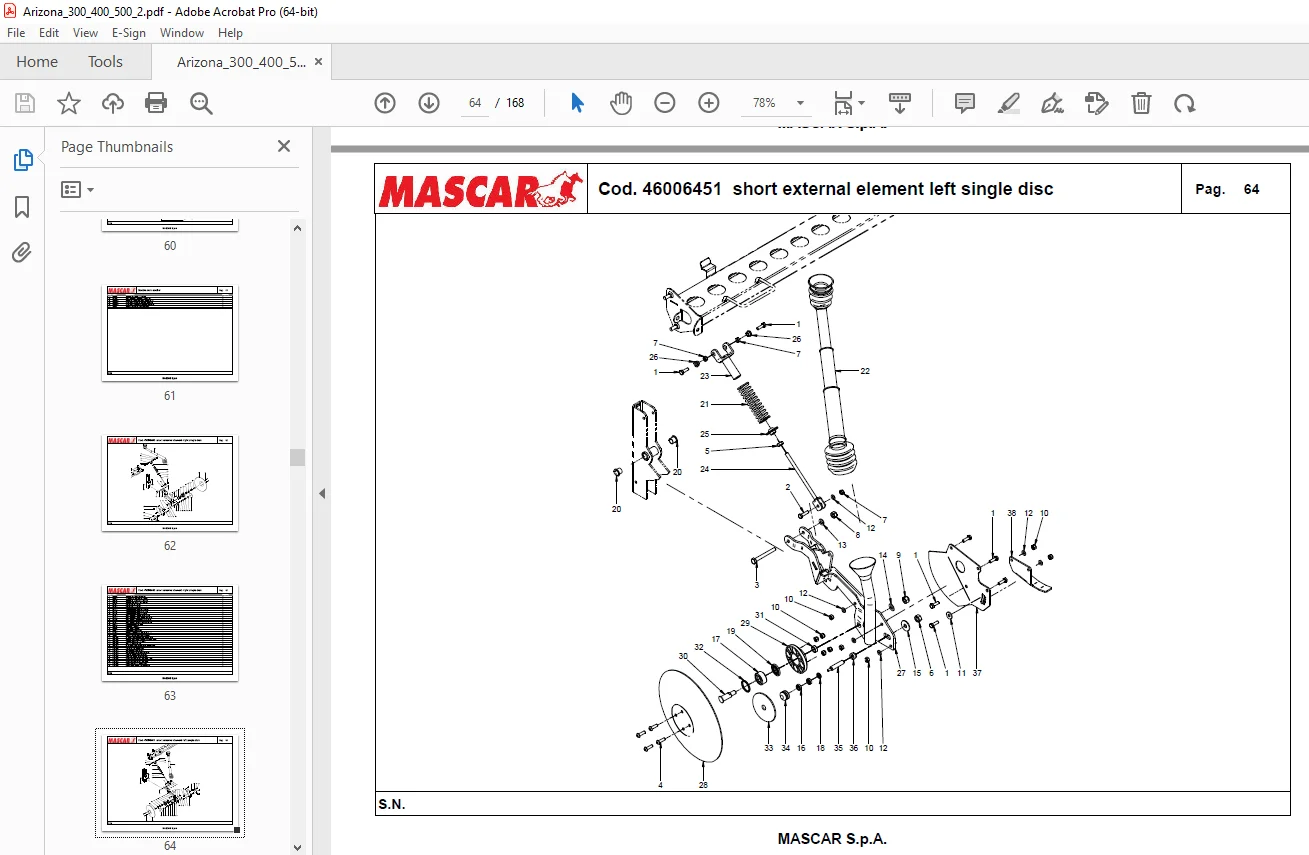Viewport: 1309px width, 855px height.
Task: Switch to the Tools tab
Action: 105,61
